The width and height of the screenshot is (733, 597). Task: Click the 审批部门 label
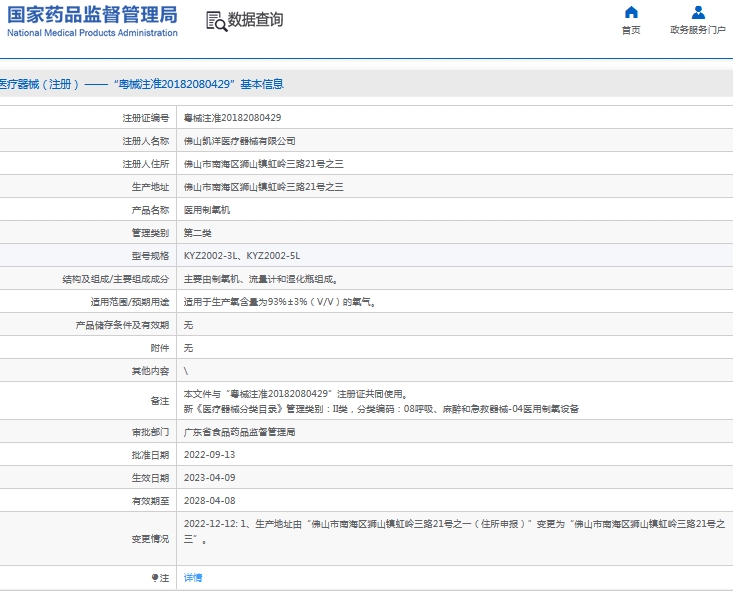151,432
